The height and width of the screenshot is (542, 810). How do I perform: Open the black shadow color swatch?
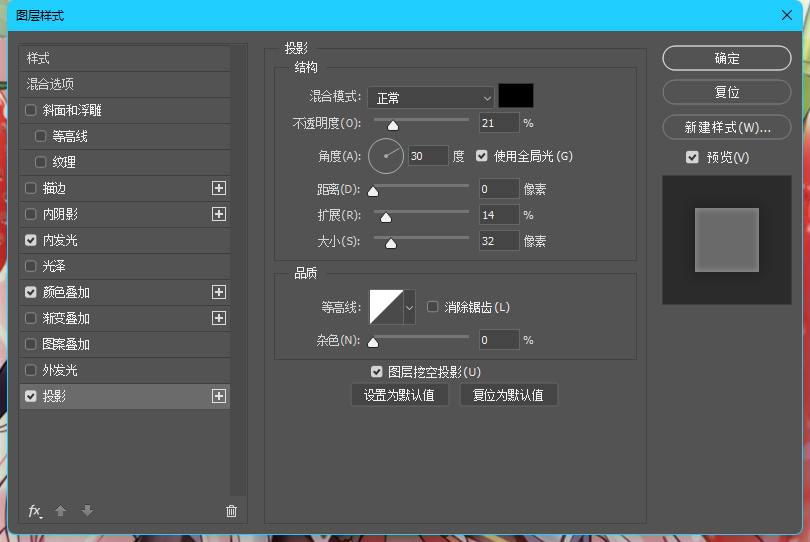point(516,96)
